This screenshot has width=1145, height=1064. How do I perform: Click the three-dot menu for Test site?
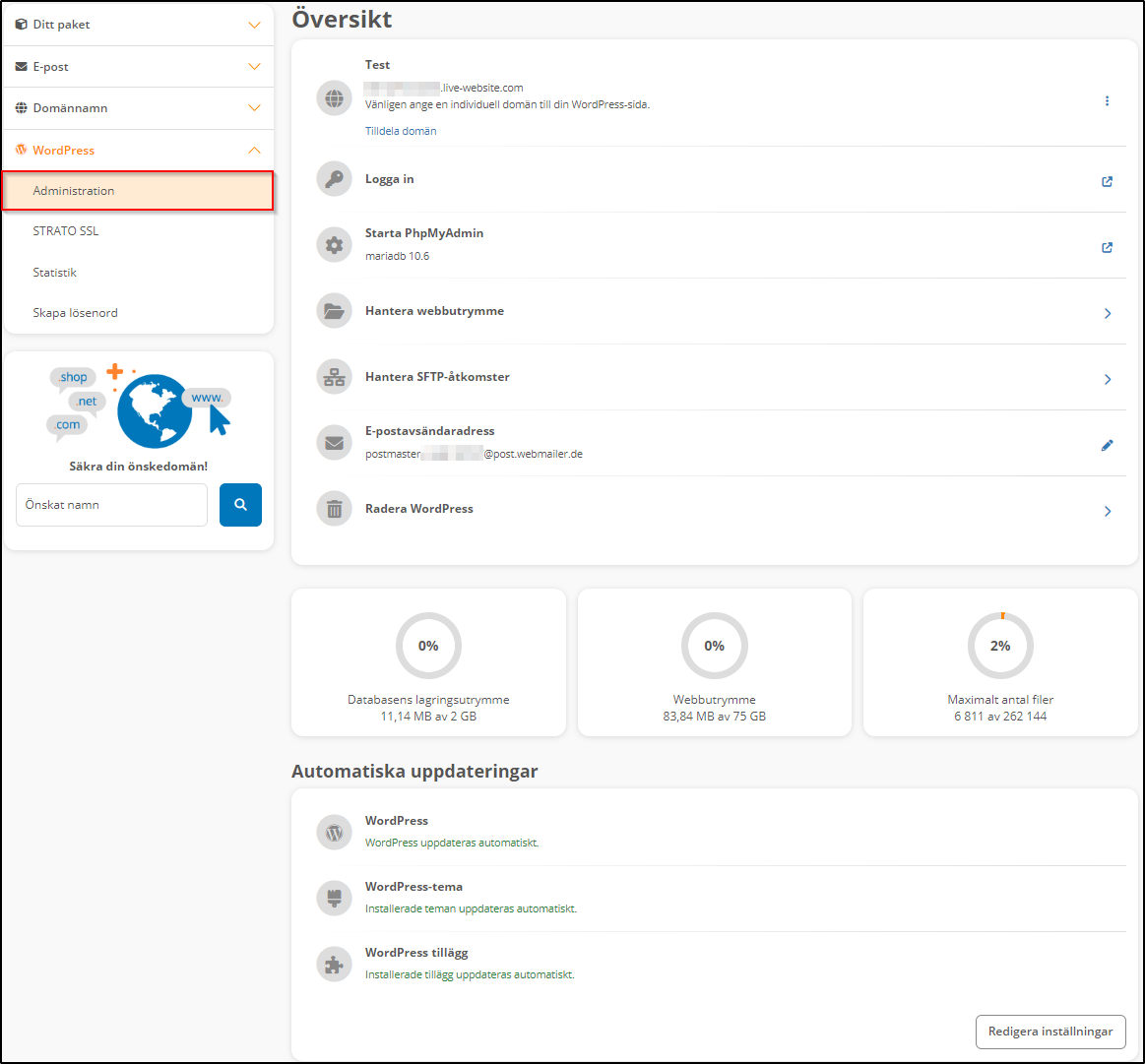pyautogui.click(x=1107, y=101)
